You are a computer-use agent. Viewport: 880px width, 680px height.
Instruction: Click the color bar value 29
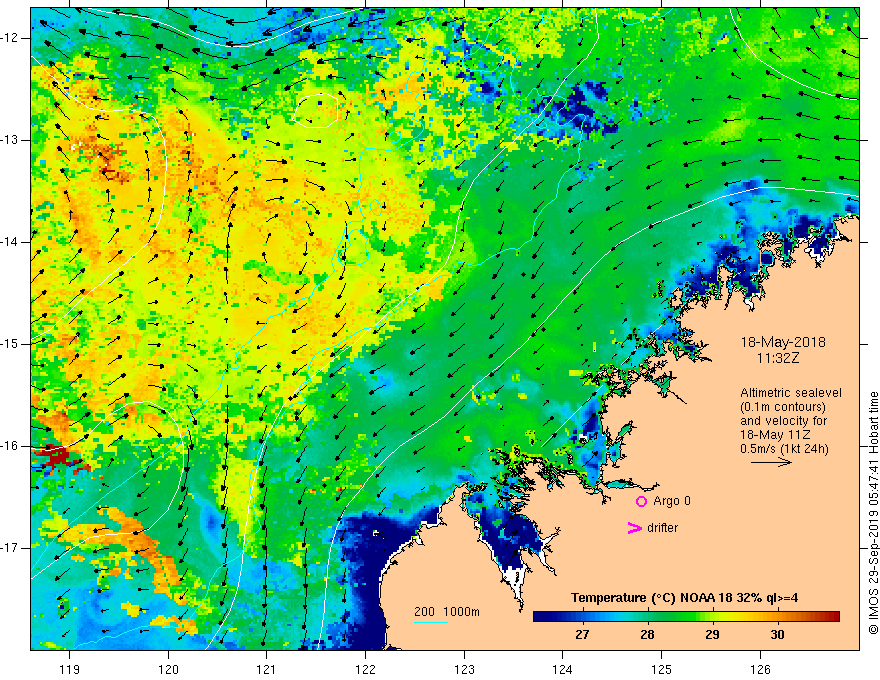712,635
